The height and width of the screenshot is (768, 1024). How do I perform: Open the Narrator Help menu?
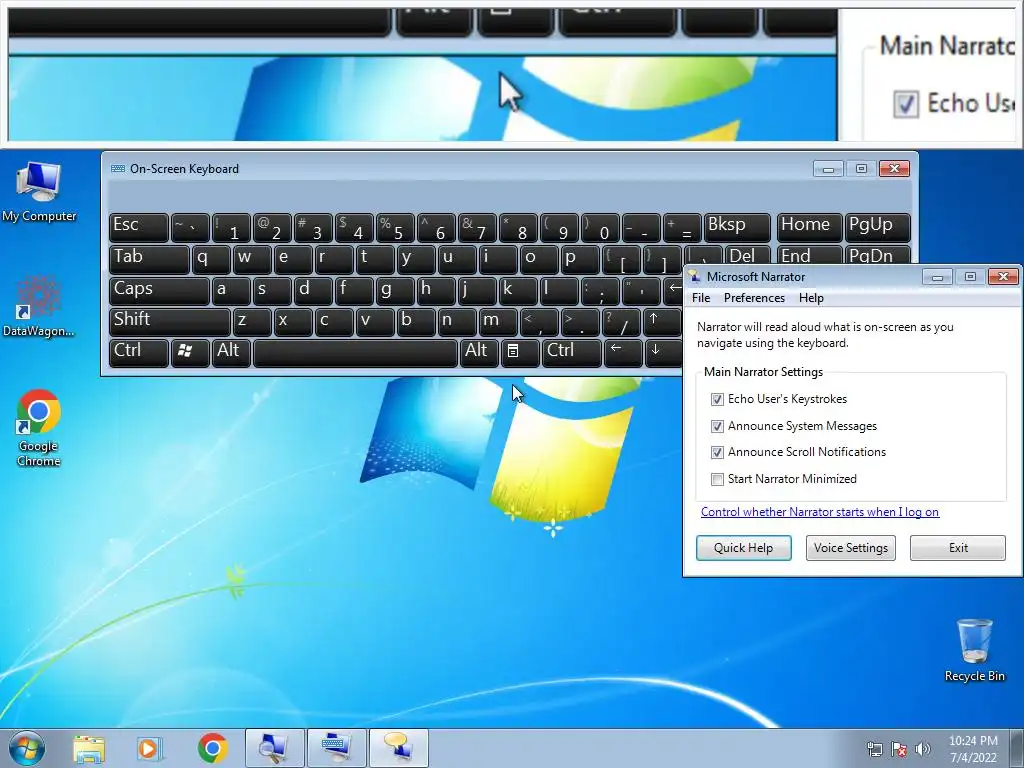811,298
